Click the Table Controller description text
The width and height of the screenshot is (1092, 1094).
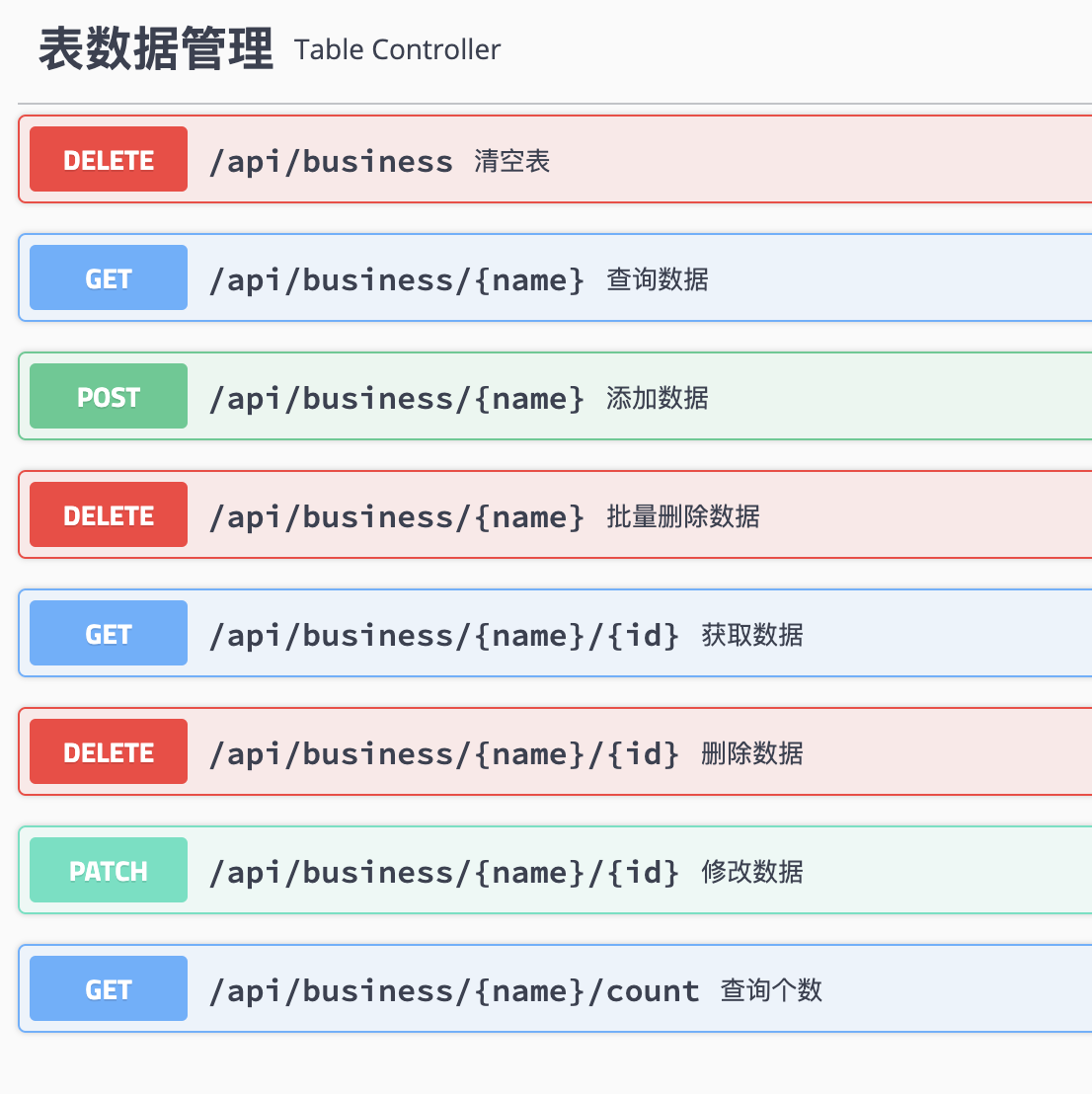397,50
